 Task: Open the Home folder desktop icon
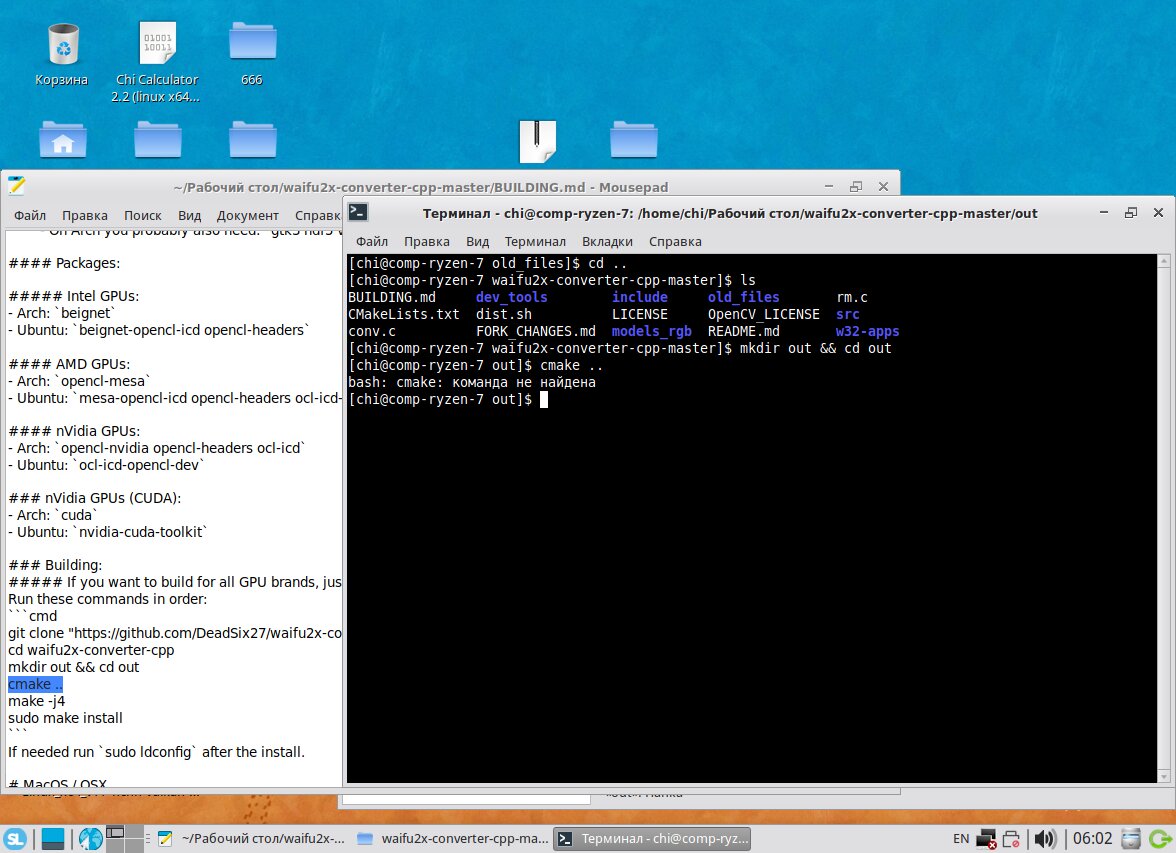pos(62,141)
